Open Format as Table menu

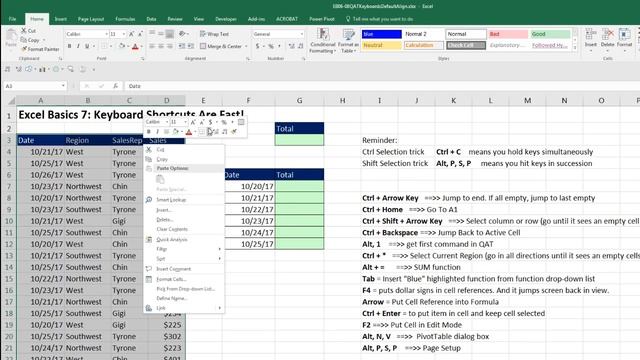coord(348,41)
